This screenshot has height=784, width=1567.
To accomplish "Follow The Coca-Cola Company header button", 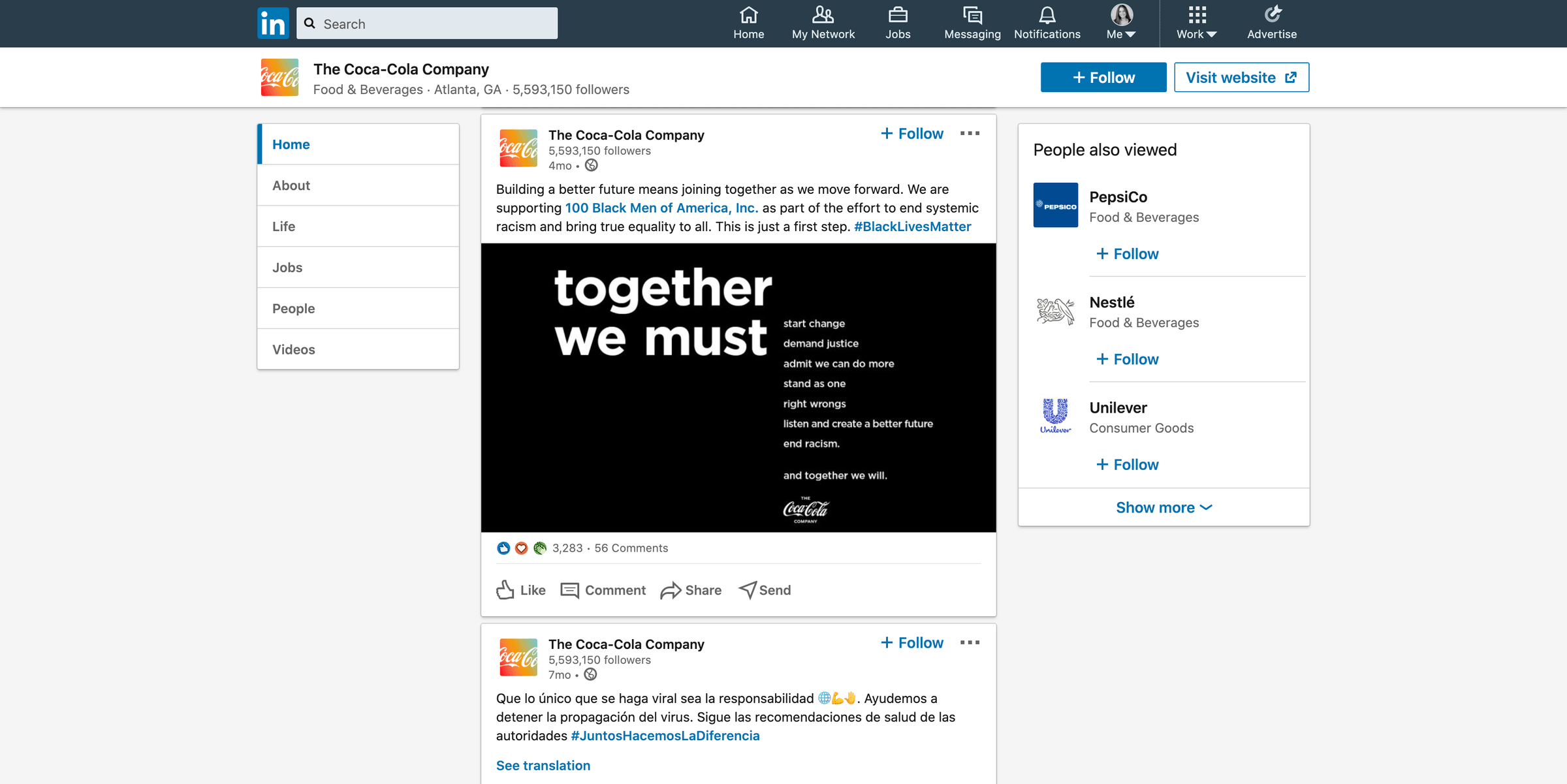I will coord(1103,77).
